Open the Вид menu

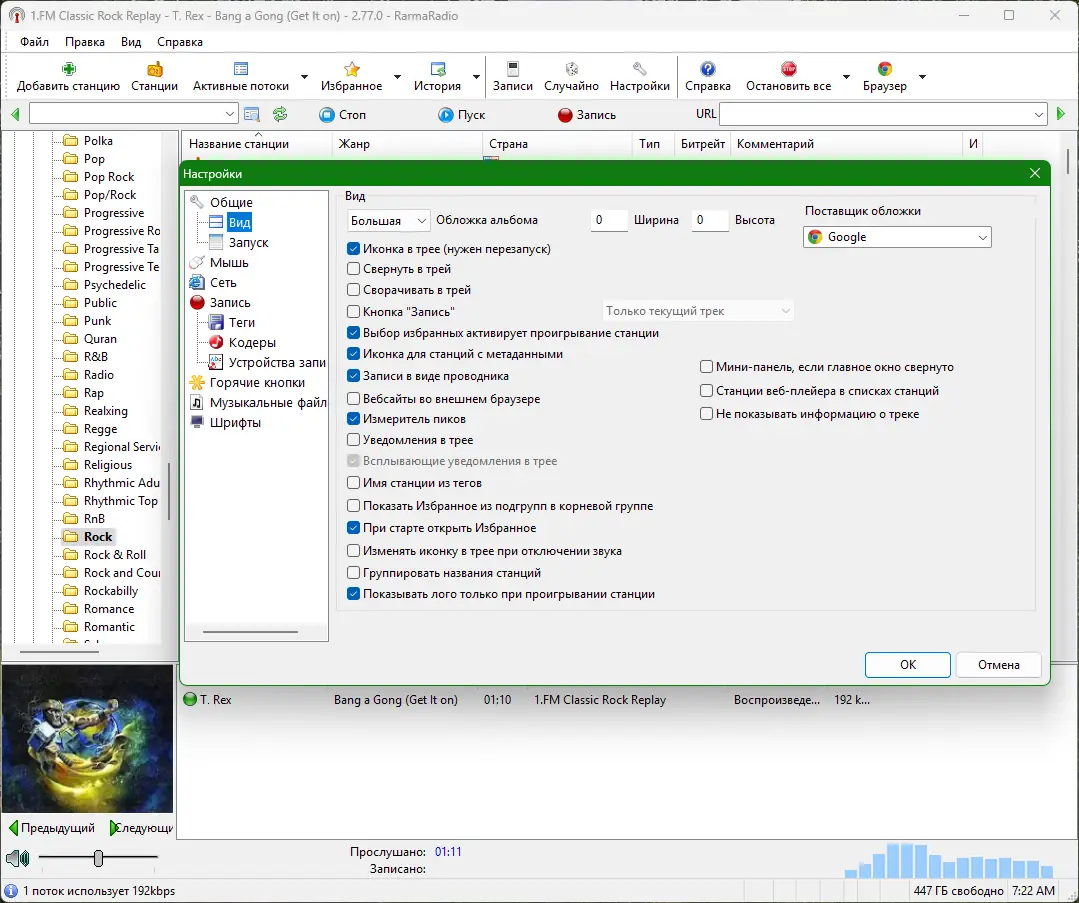point(130,42)
